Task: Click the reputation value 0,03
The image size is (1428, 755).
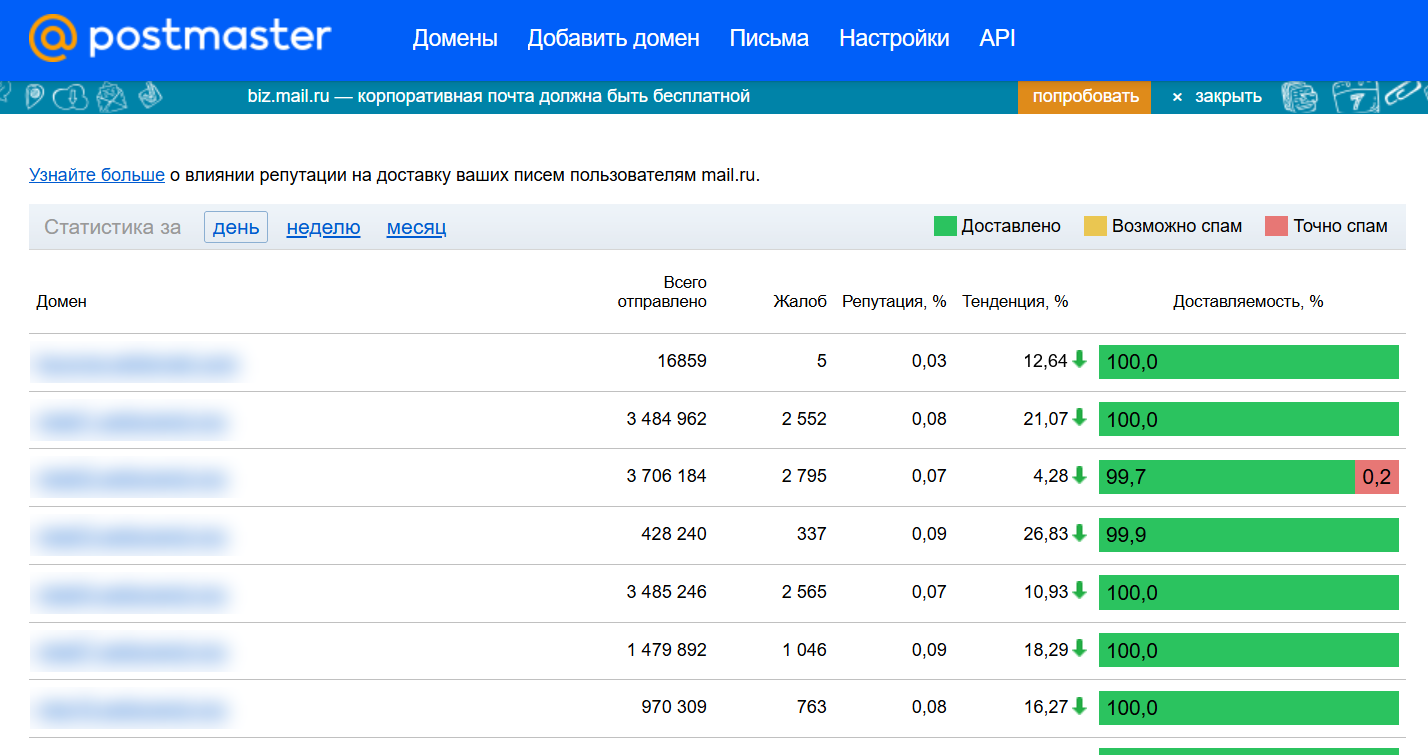Action: pos(929,361)
